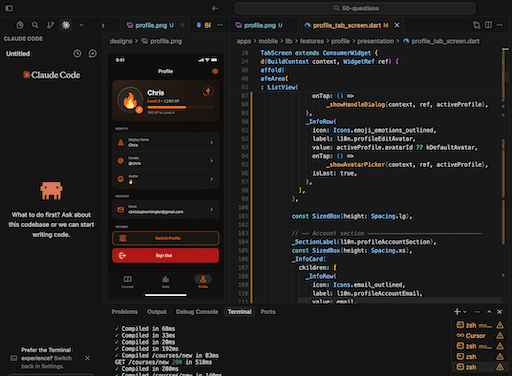Close the left group profile.png tab
Screen dimensions: 512x376
pos(182,25)
